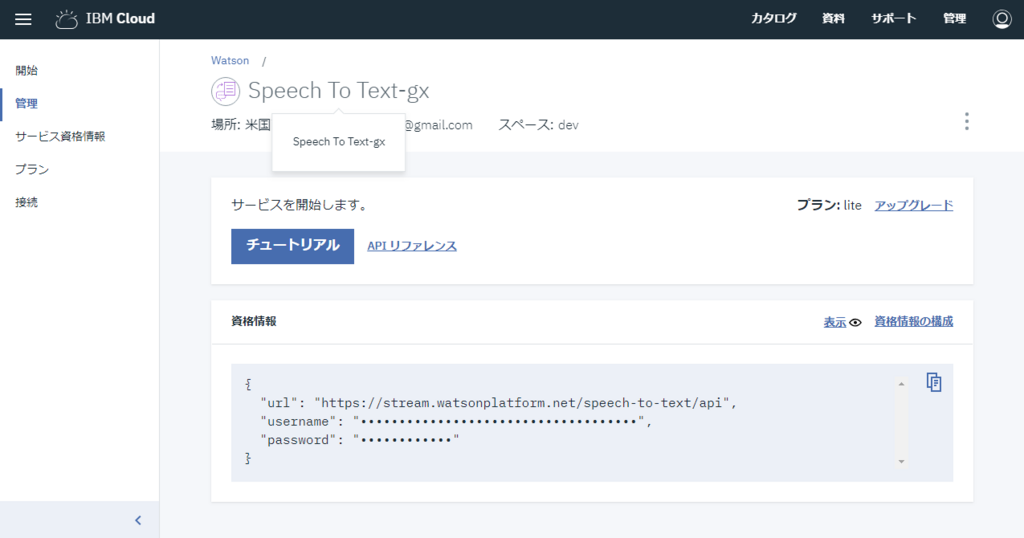1024x538 pixels.
Task: Open the API リファレンス link
Action: click(412, 245)
